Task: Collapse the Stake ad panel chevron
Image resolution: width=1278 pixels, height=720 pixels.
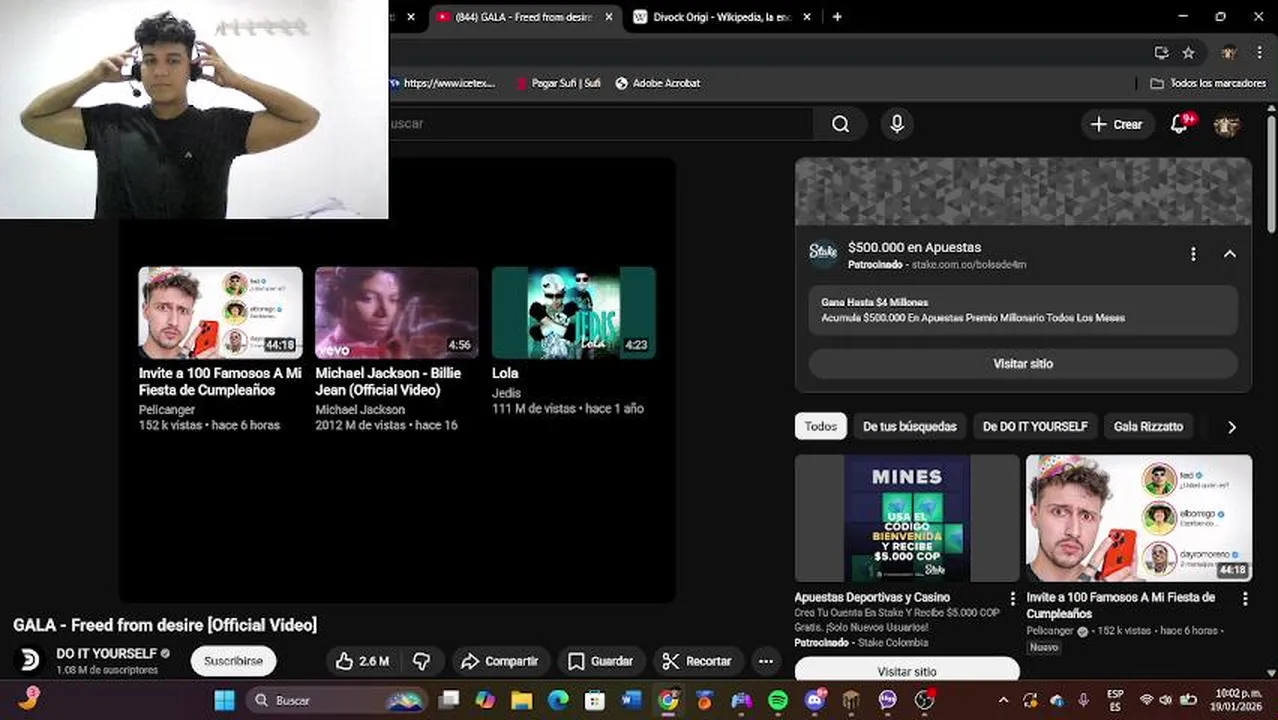Action: (1230, 254)
